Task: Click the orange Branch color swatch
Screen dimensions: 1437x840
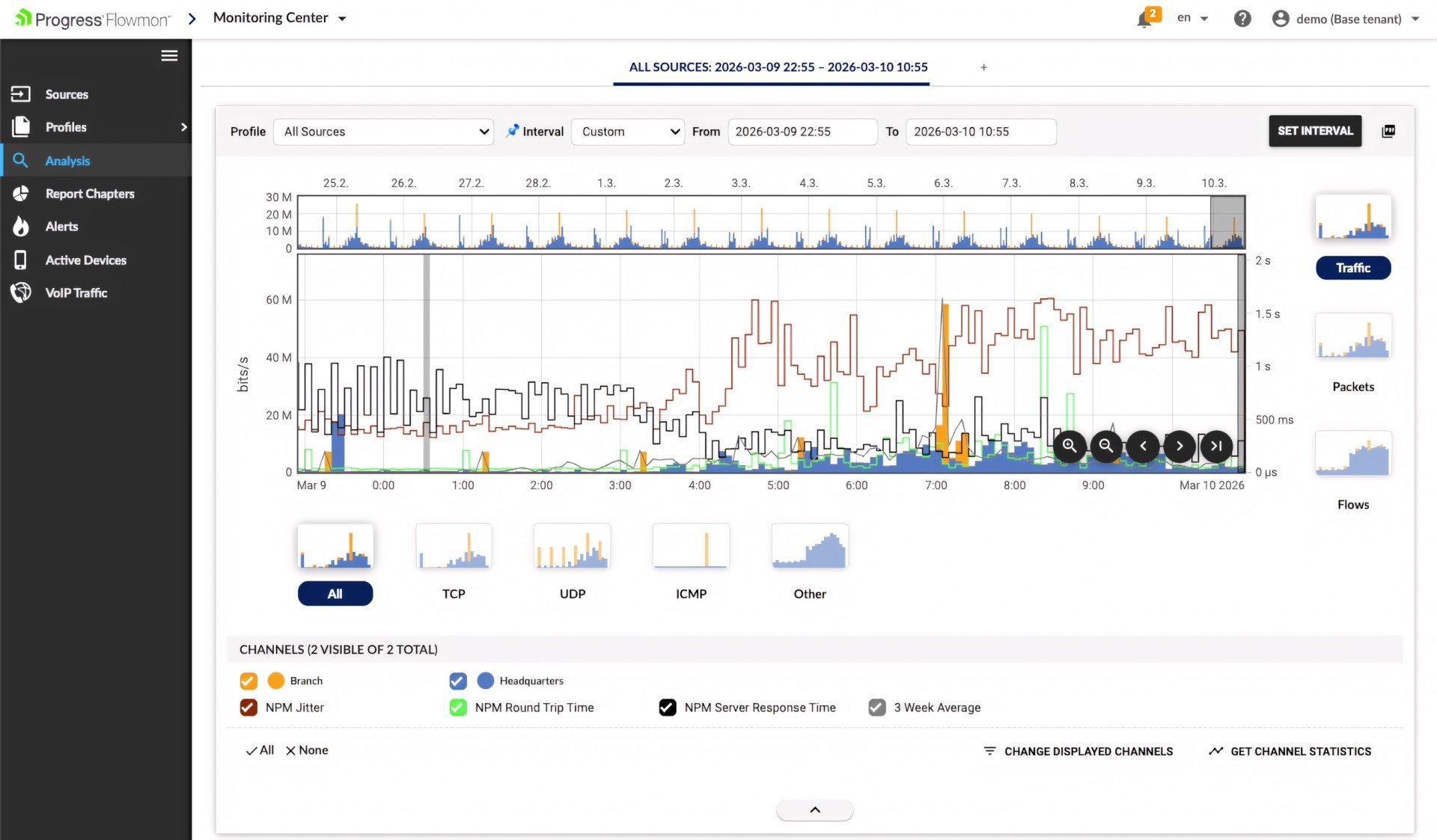Action: pyautogui.click(x=275, y=681)
